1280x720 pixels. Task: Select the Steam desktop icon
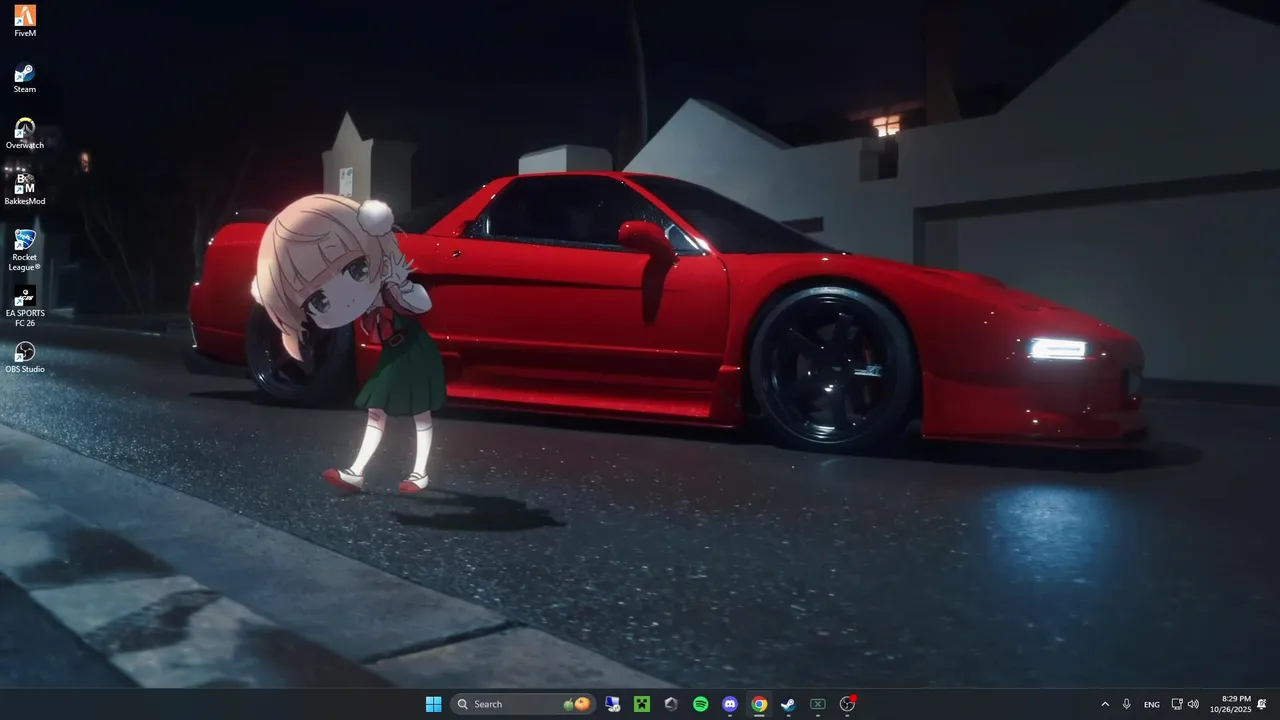pyautogui.click(x=25, y=78)
